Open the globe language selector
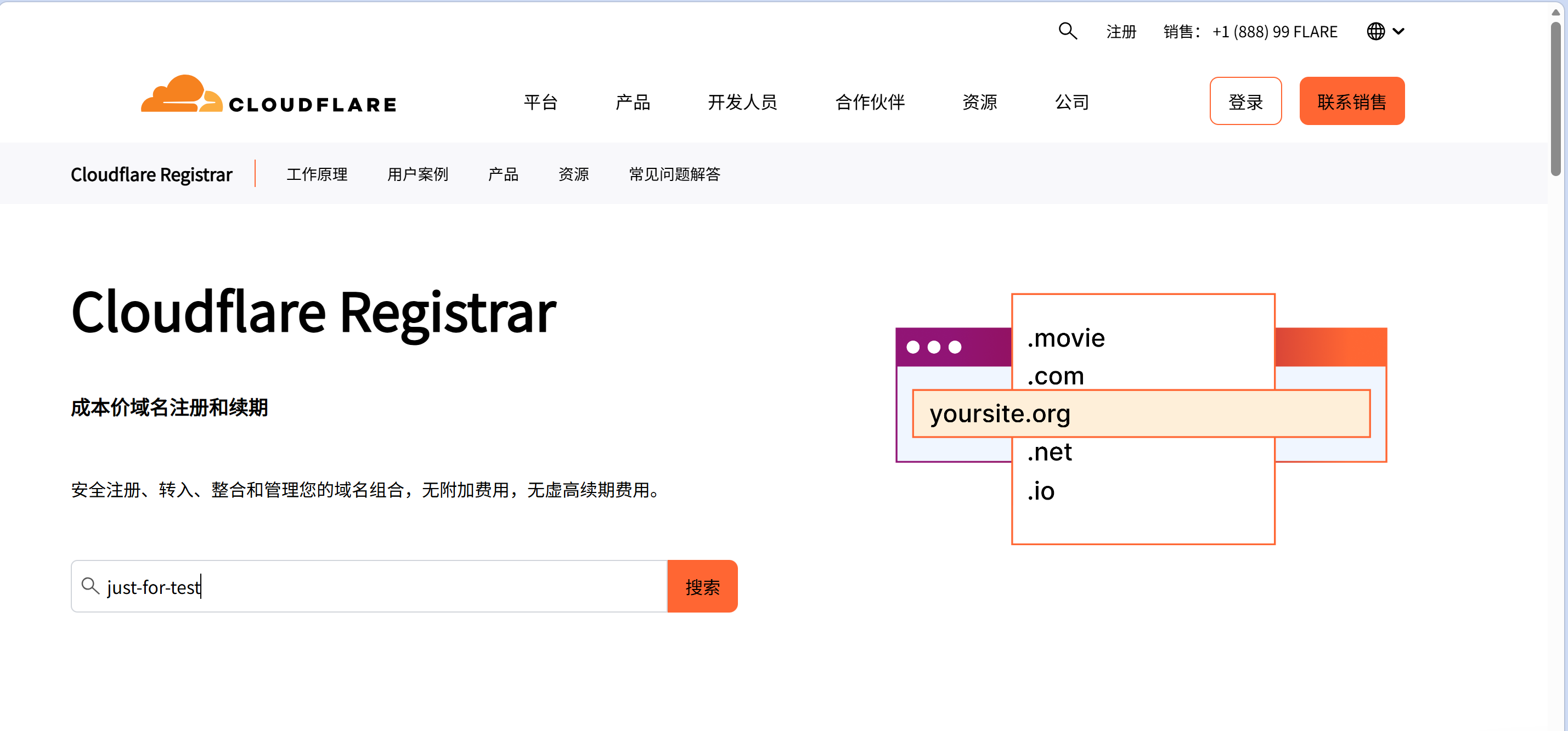 (x=1375, y=31)
